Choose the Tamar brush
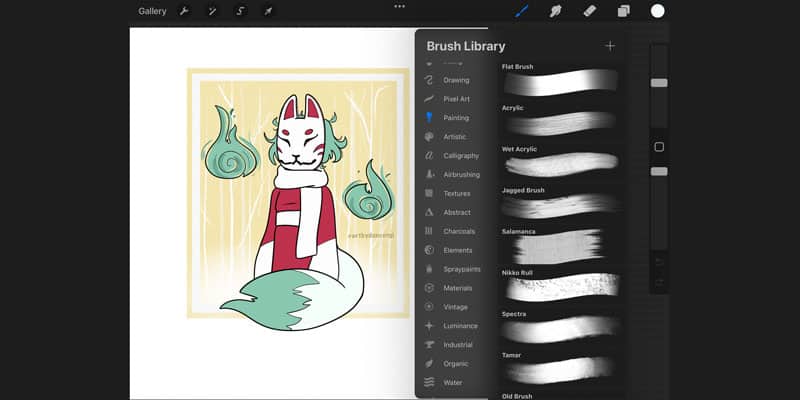The image size is (800, 400). tap(561, 367)
